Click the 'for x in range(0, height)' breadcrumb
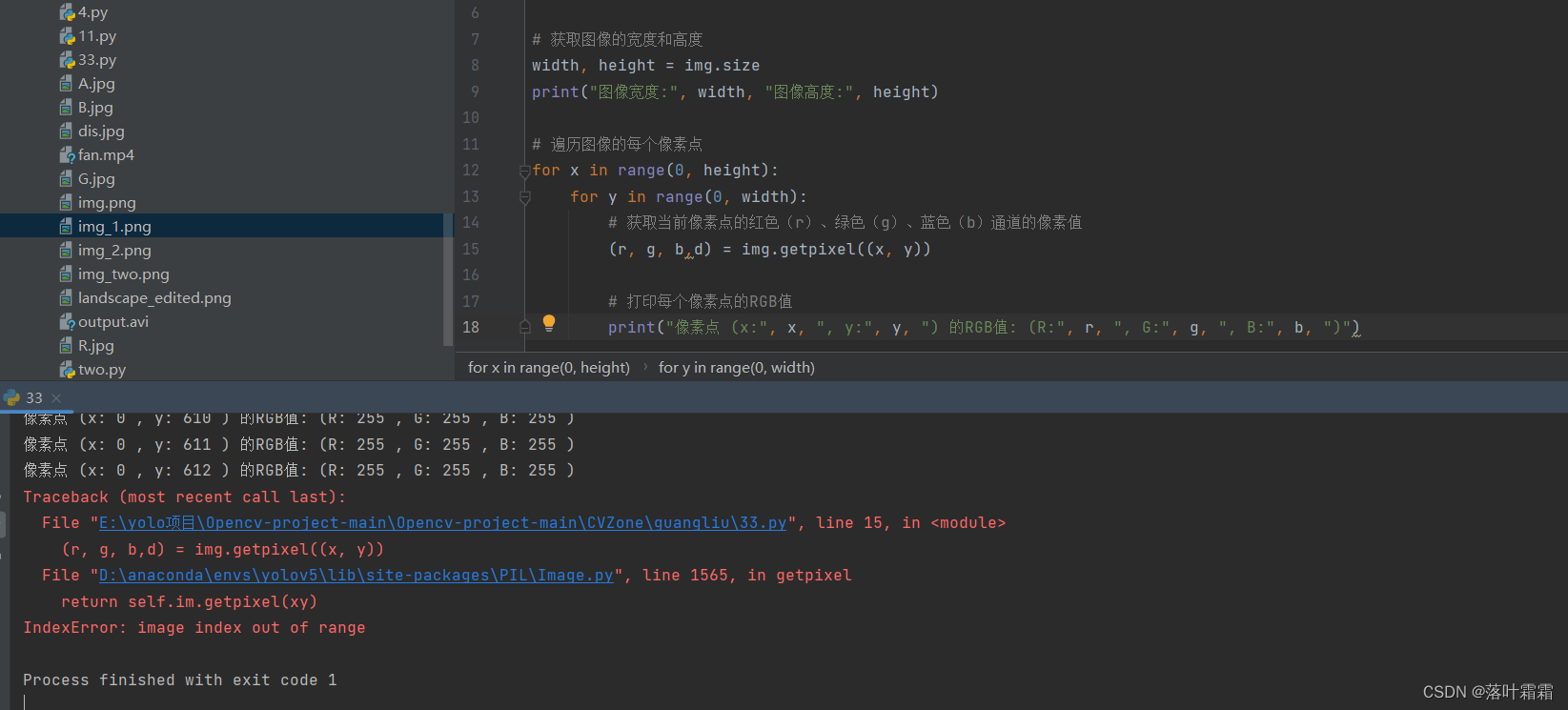 pos(549,368)
